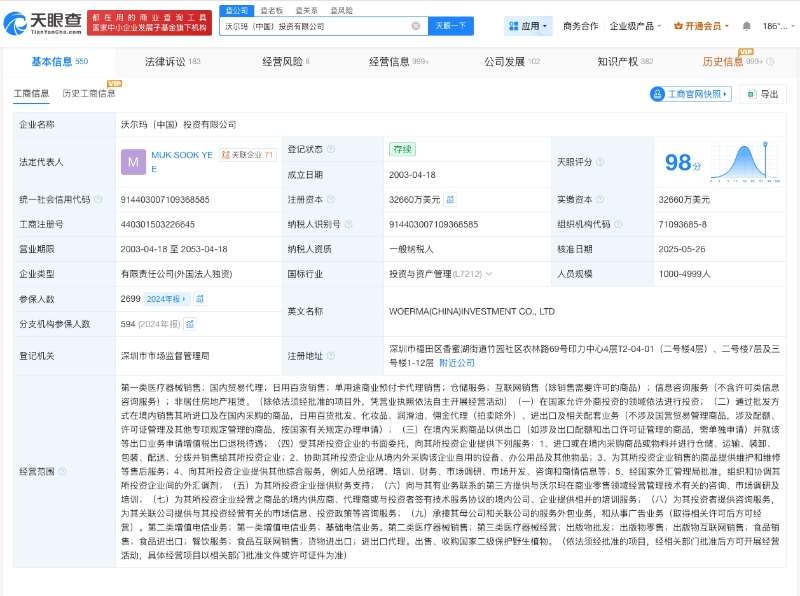
Task: Click the 存续 status tag
Action: pyautogui.click(x=402, y=149)
